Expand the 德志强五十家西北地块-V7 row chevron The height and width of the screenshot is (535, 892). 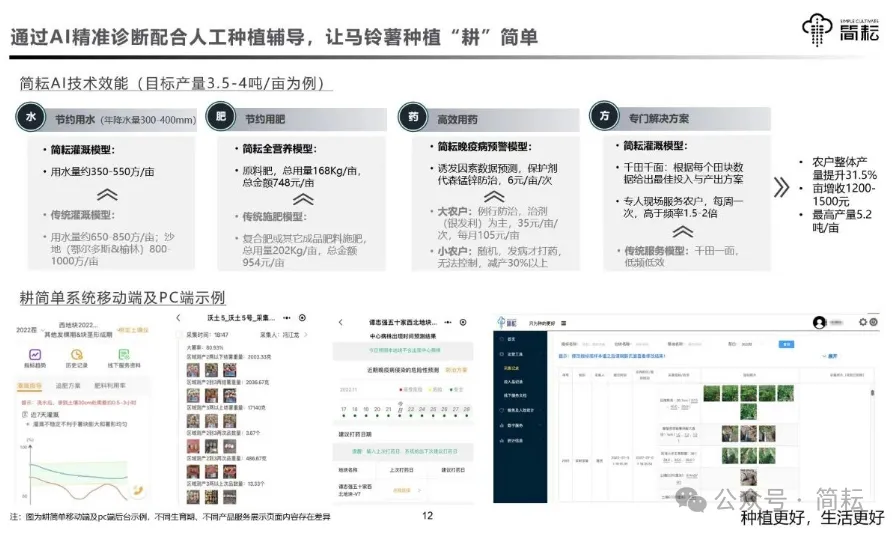coord(419,490)
